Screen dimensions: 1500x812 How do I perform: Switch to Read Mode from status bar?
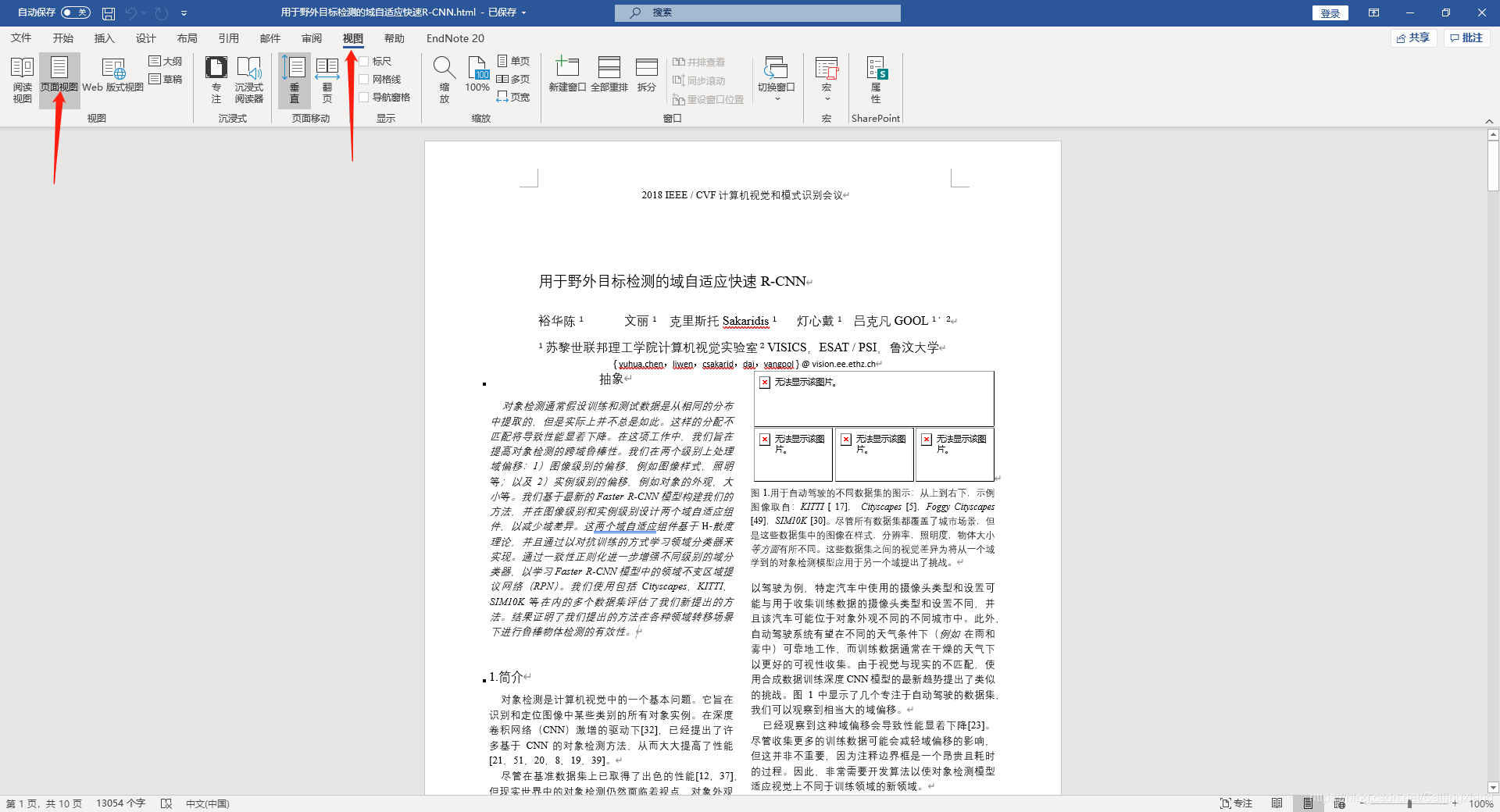tap(1277, 803)
